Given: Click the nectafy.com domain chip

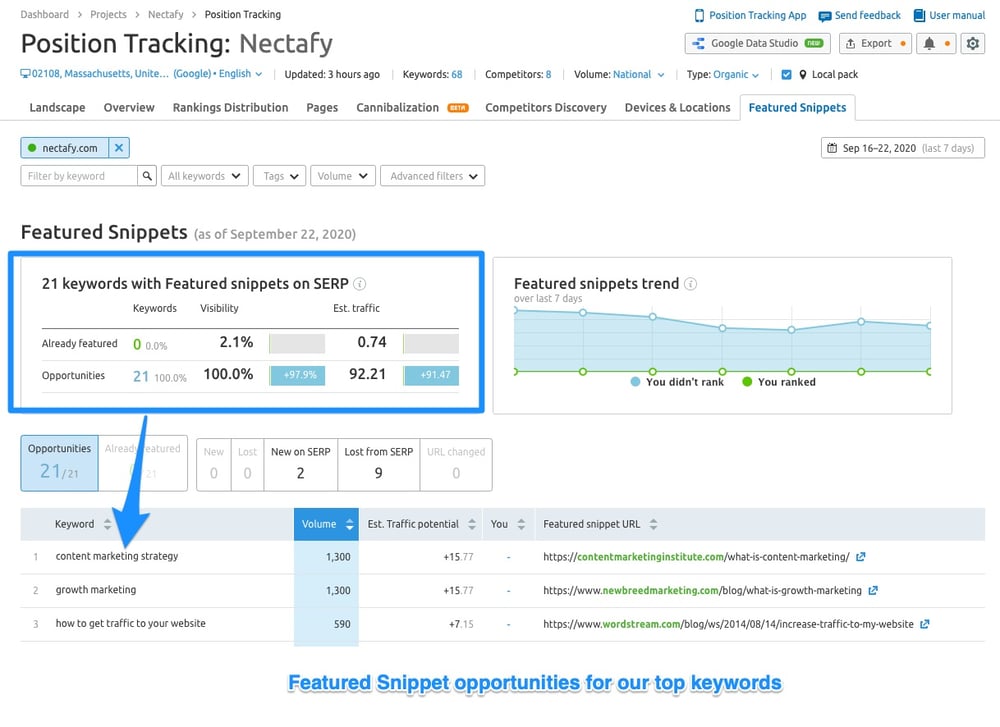Looking at the screenshot, I should [x=65, y=148].
